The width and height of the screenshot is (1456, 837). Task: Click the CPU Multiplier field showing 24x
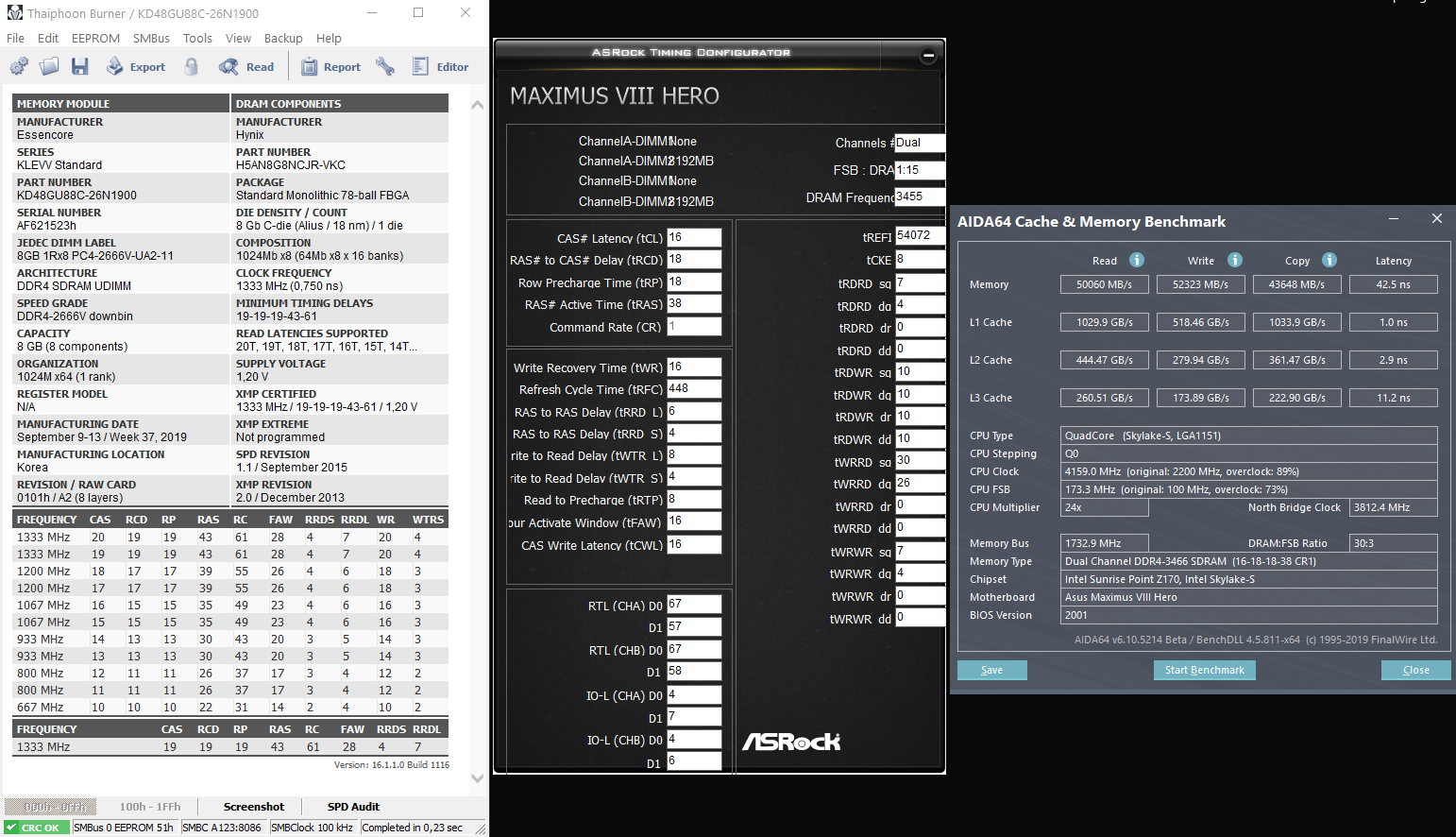(x=1105, y=507)
